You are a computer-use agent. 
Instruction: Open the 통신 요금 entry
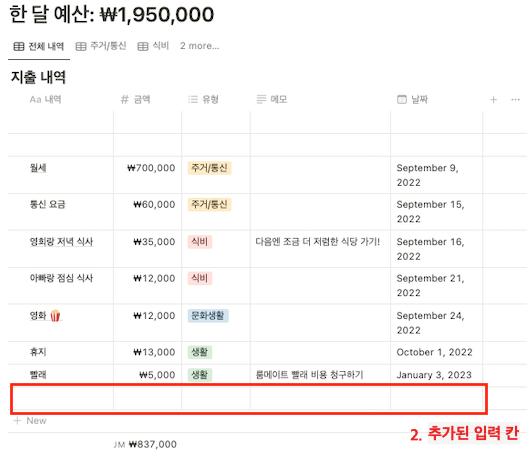coord(47,204)
